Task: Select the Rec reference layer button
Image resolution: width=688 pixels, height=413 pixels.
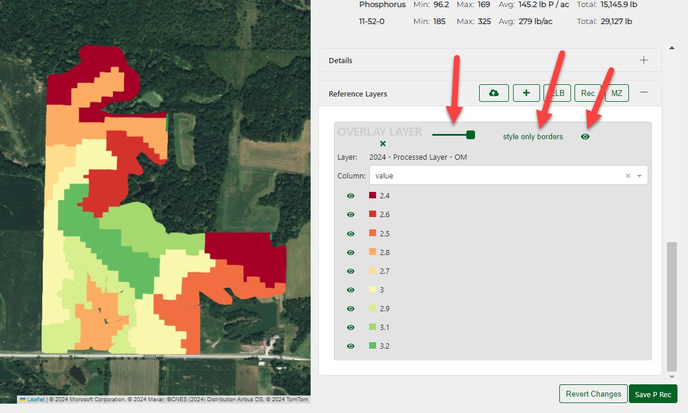Action: pos(588,93)
